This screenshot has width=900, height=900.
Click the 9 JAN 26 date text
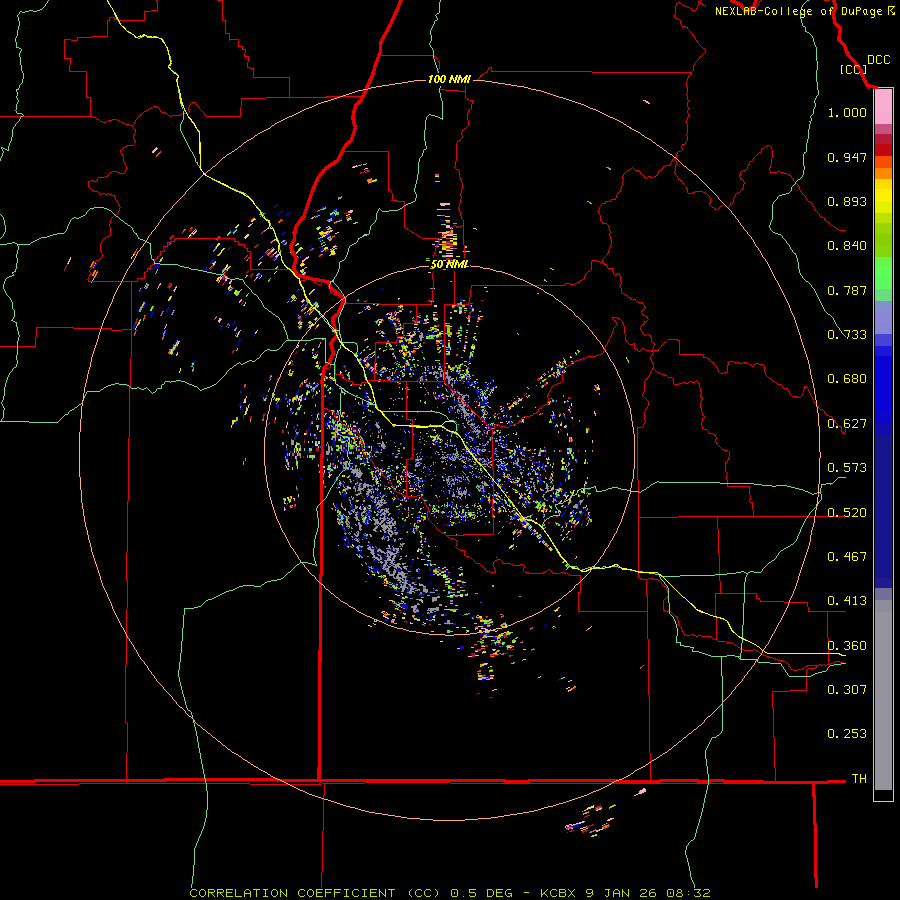[623, 893]
